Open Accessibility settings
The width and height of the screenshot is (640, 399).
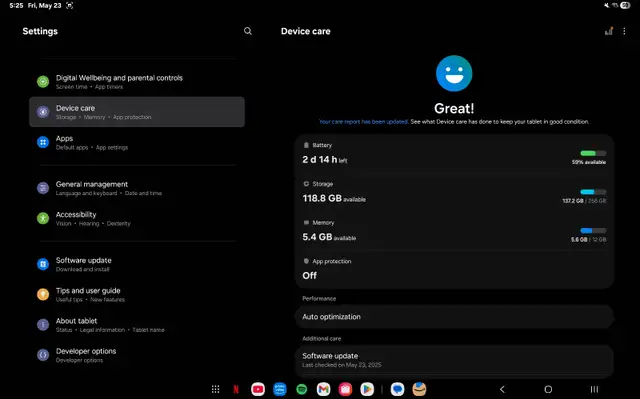(x=137, y=218)
